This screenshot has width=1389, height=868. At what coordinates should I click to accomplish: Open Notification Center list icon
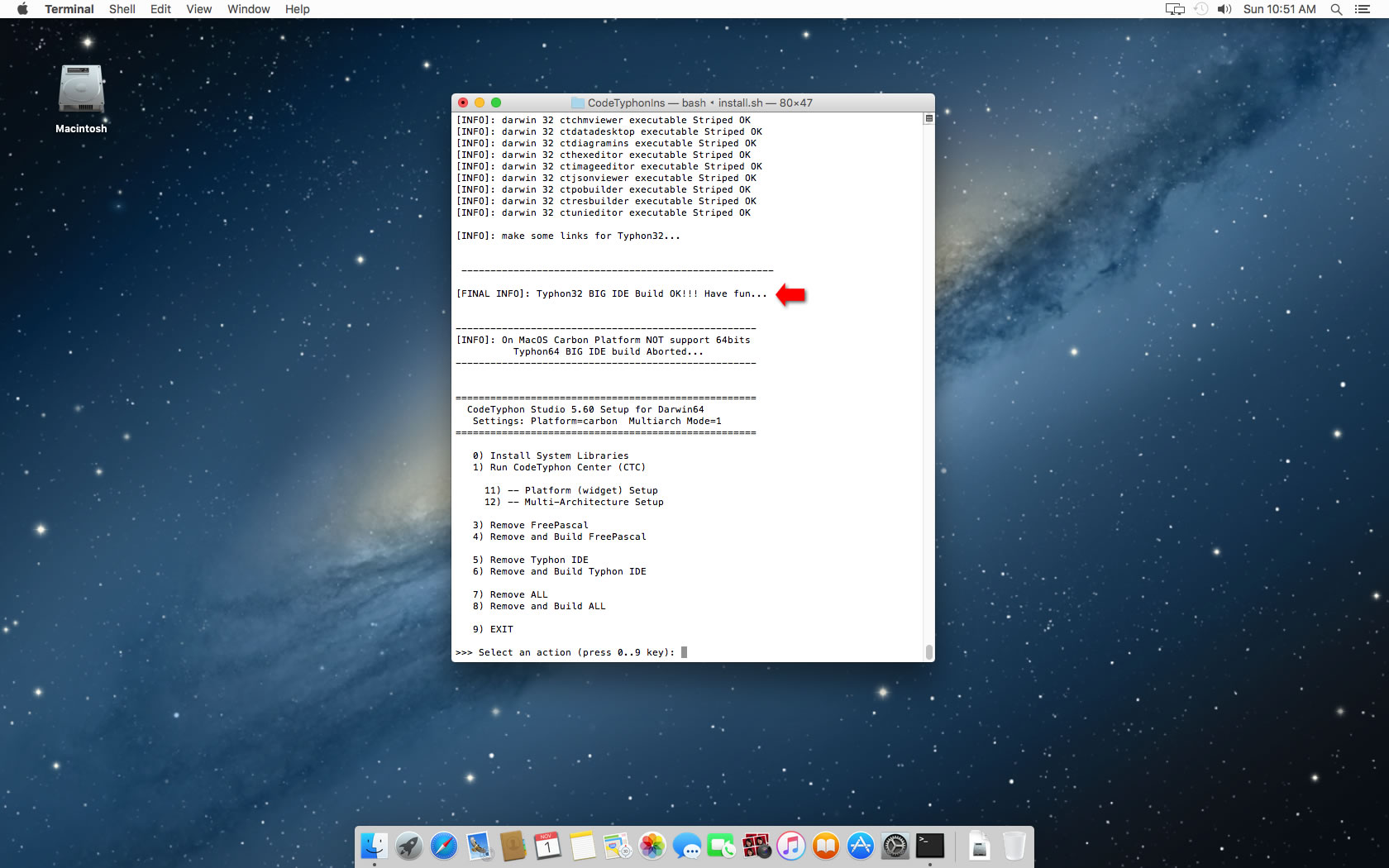pyautogui.click(x=1363, y=9)
